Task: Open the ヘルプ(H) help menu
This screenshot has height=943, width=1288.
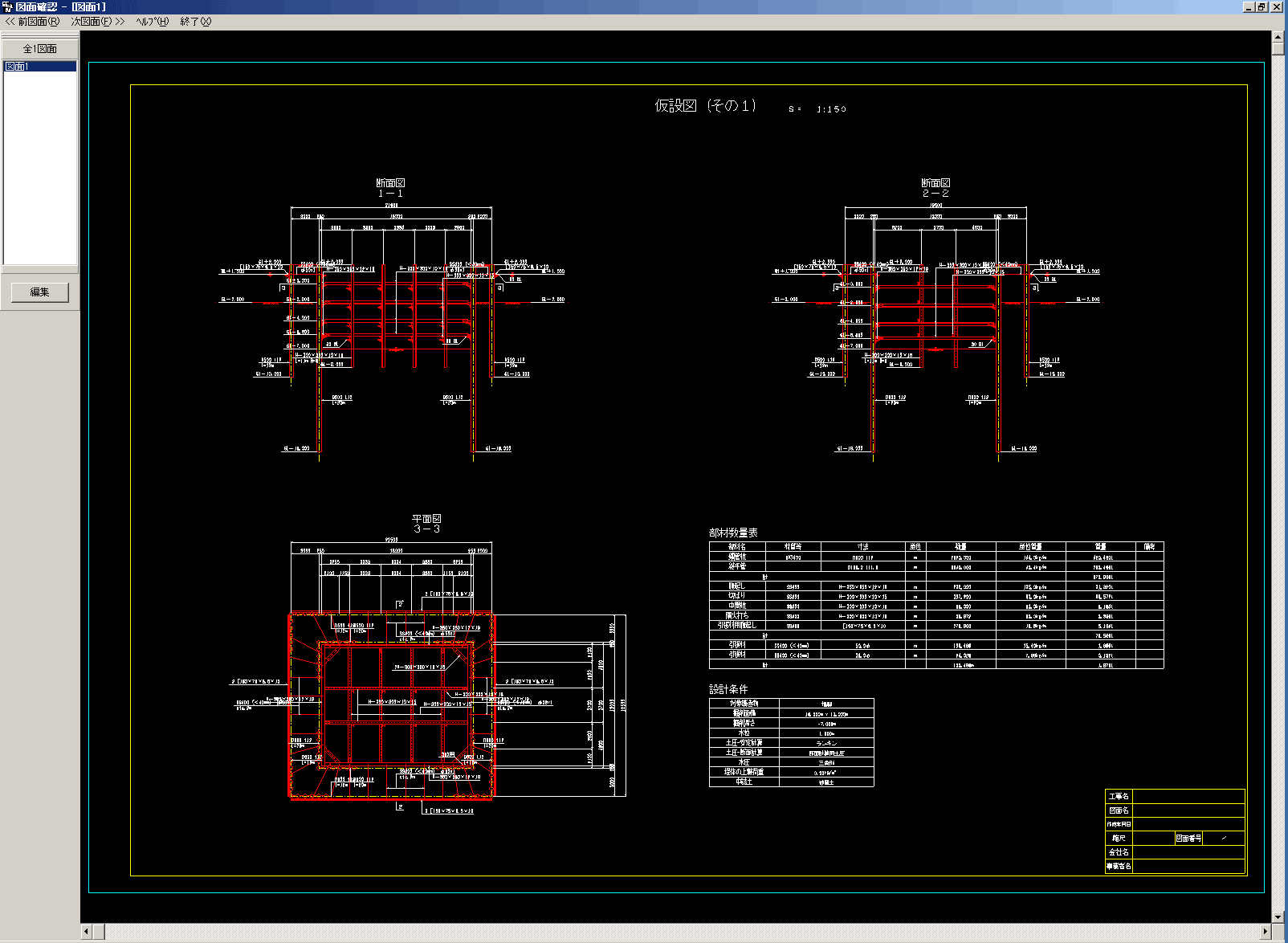Action: (x=153, y=22)
